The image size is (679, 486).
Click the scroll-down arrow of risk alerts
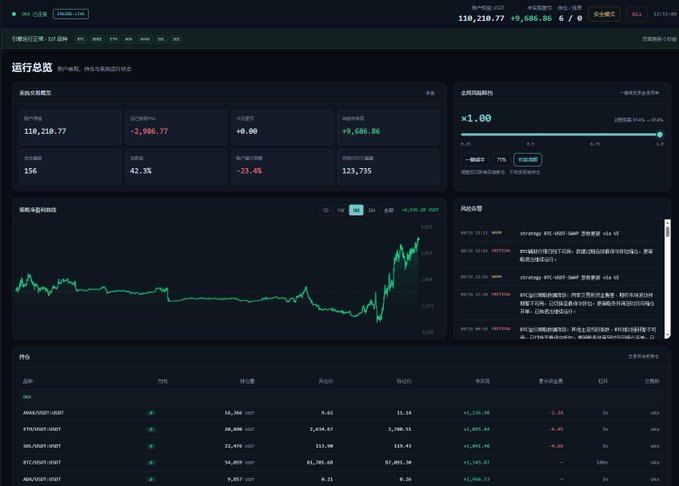[x=667, y=335]
